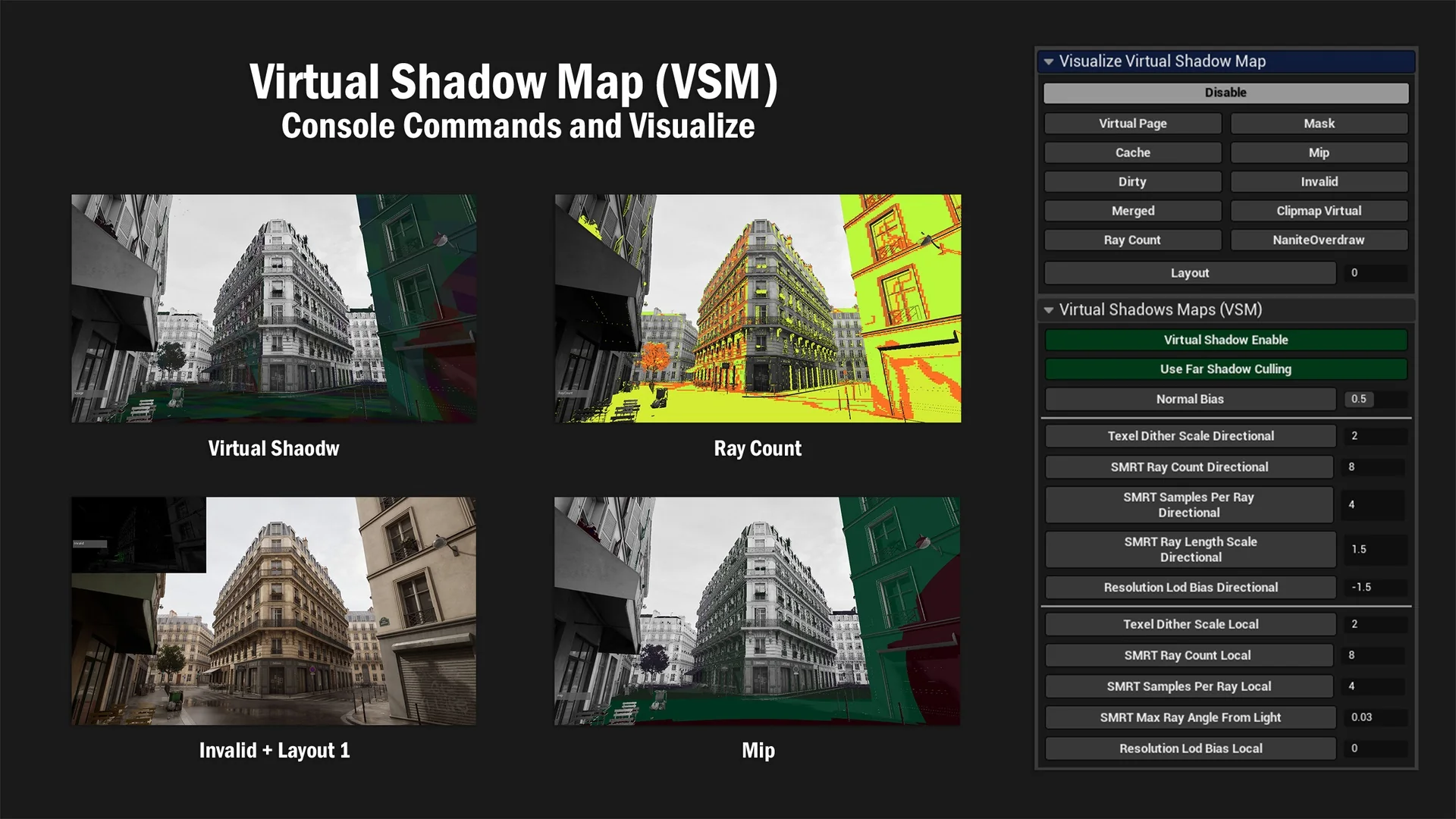
Task: Choose the Mask visualization mode
Action: coord(1319,124)
